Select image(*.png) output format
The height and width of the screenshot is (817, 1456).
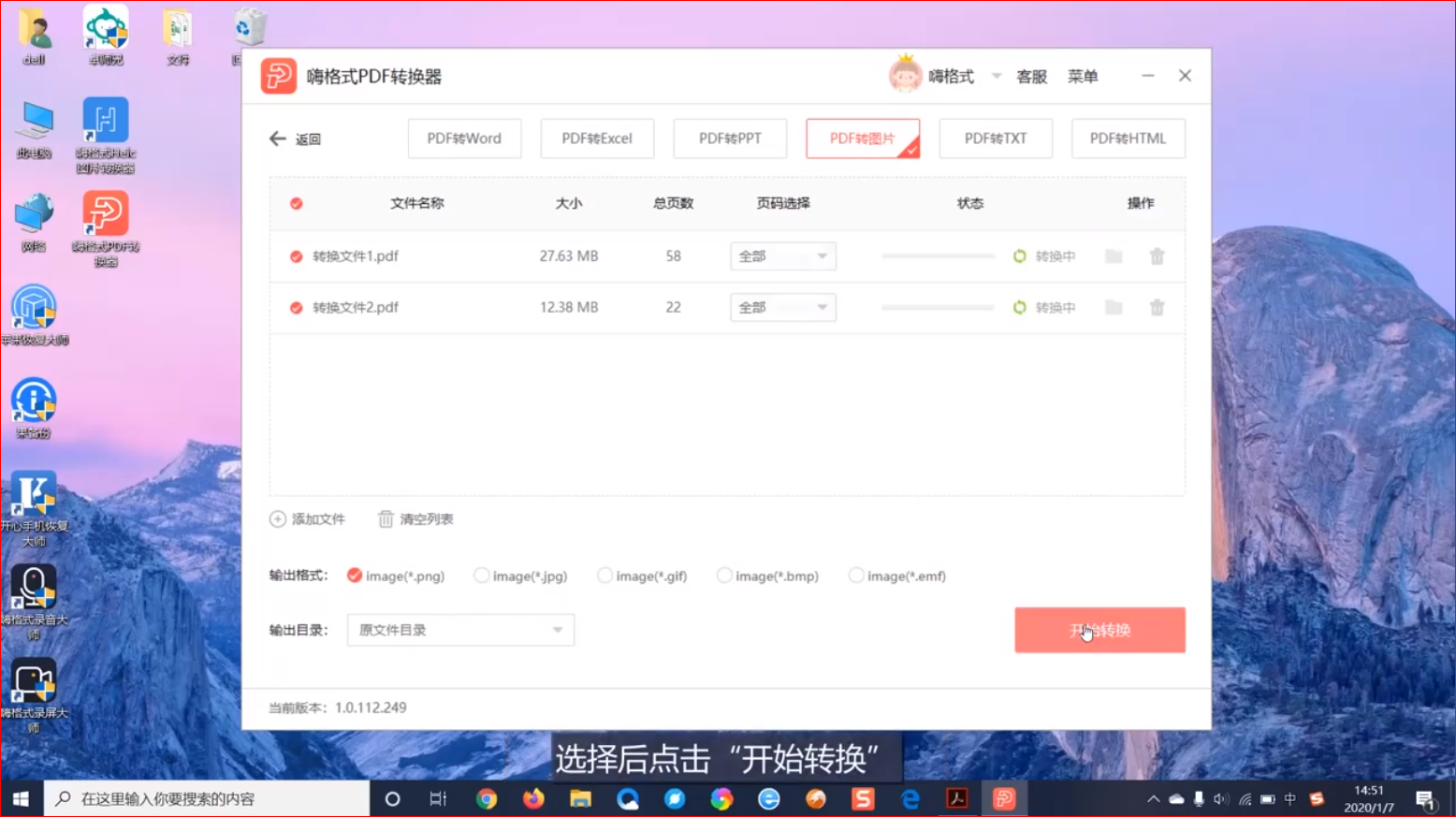pos(355,576)
